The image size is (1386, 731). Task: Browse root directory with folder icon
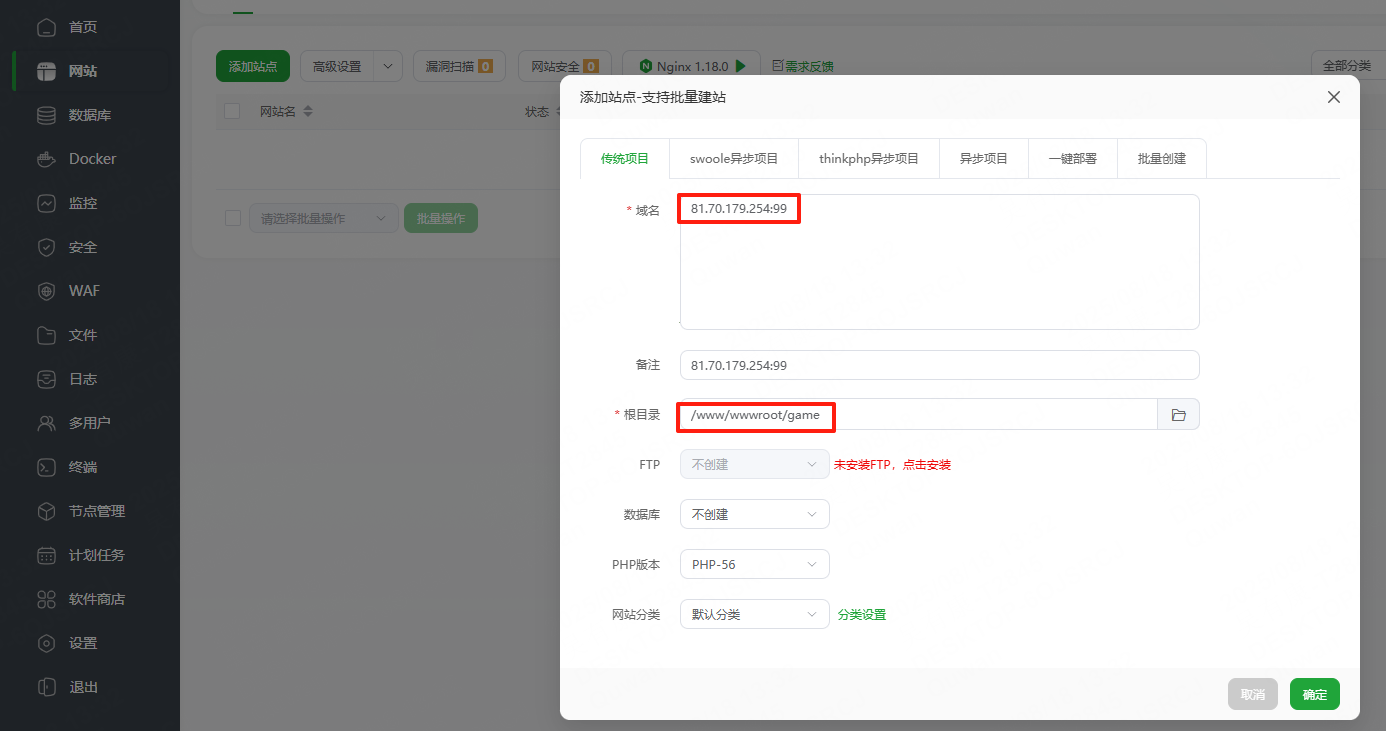(1178, 415)
